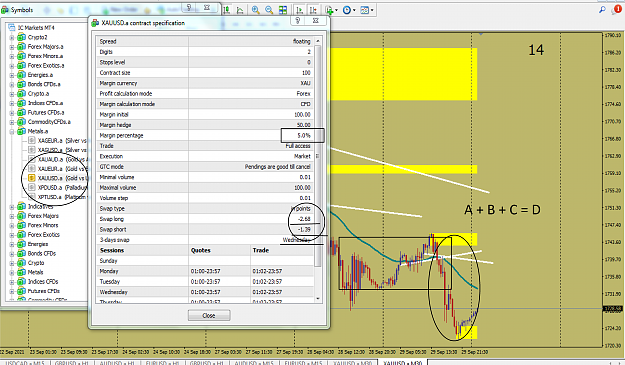625x365 pixels.
Task: Click the 'Maximal volume' row label
Action: [x=118, y=188]
